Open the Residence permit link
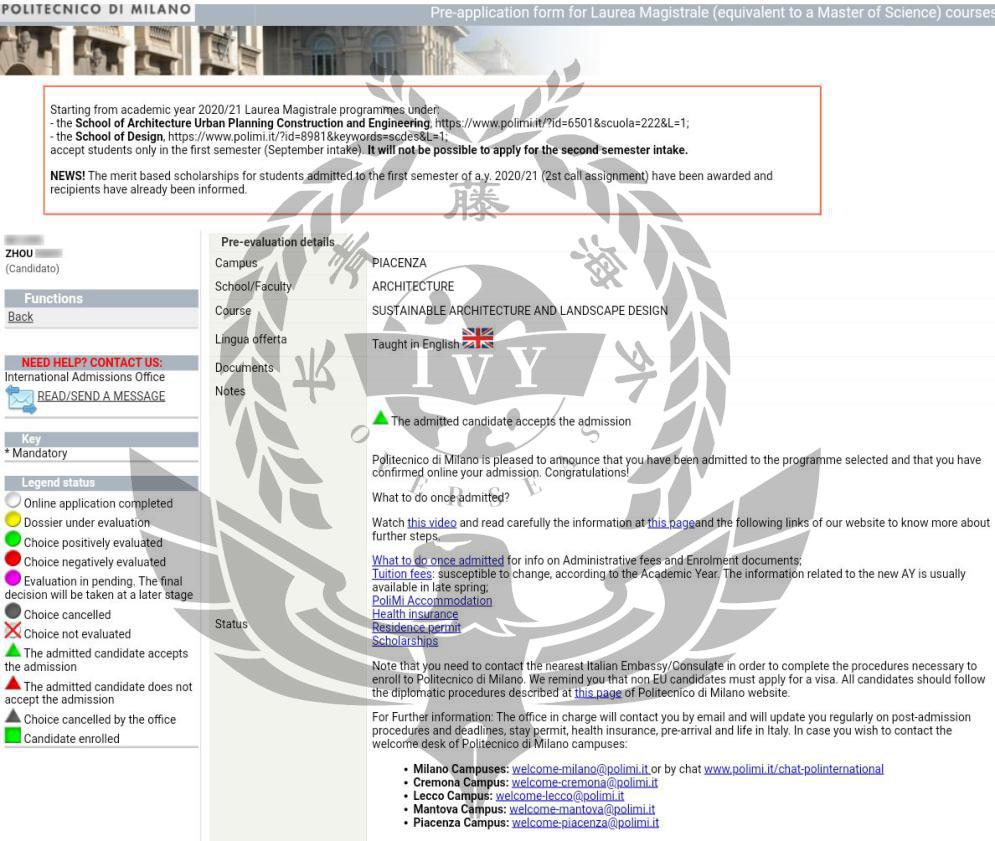 (x=416, y=627)
